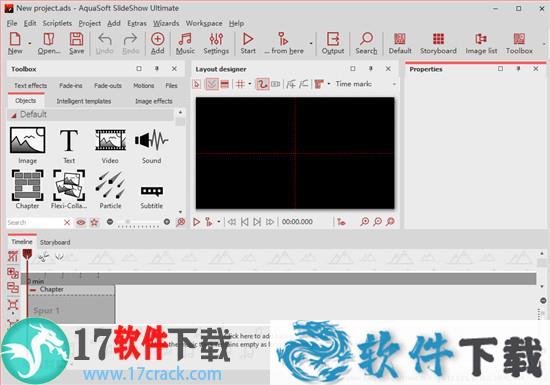This screenshot has height=385, width=550.
Task: Switch to Fade-ins tab
Action: coord(71,85)
